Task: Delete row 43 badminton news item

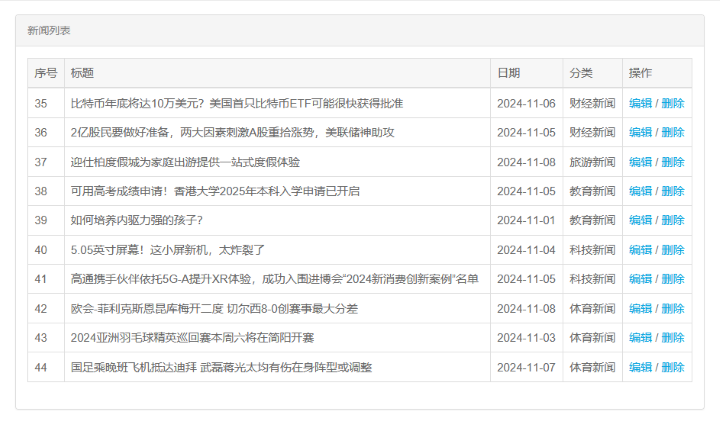Action: coord(673,338)
